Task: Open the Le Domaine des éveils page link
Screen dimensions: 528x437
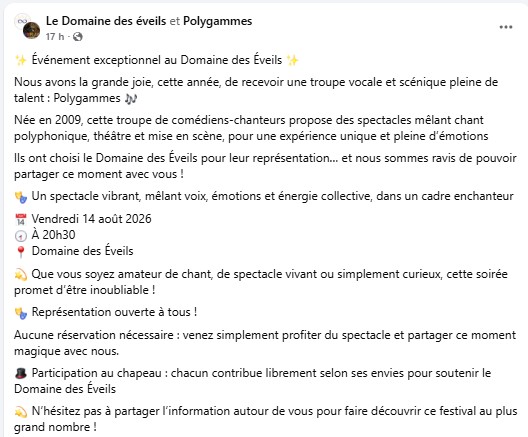Action: coord(106,21)
